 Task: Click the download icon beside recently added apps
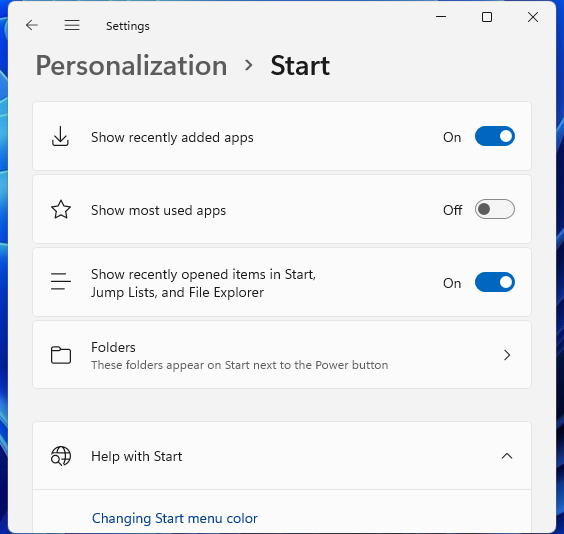click(x=60, y=136)
